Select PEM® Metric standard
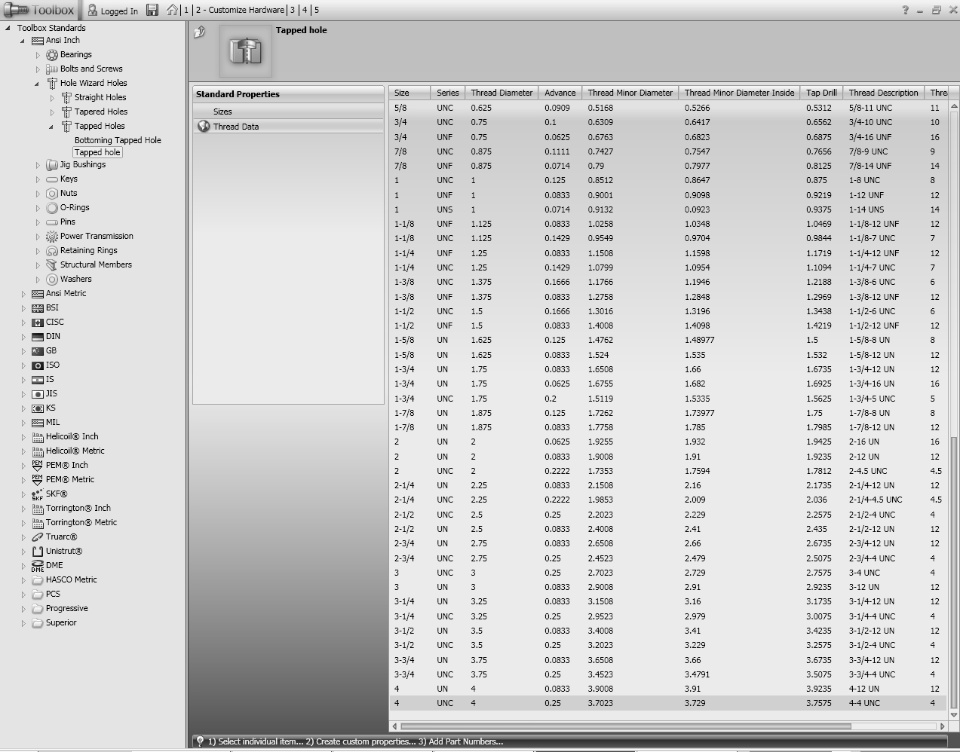This screenshot has width=960, height=752. (x=70, y=479)
